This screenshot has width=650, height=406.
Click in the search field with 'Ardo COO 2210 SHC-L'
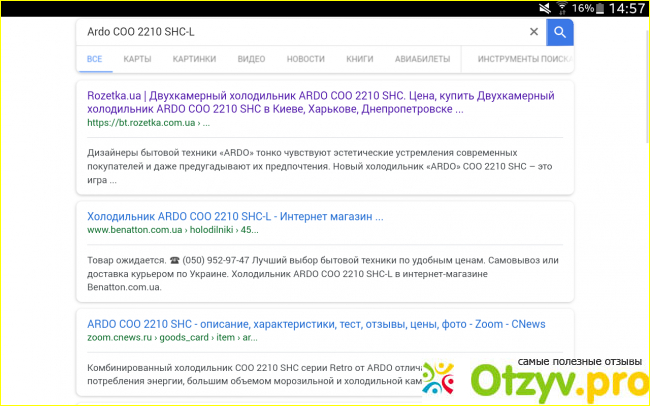(x=300, y=32)
